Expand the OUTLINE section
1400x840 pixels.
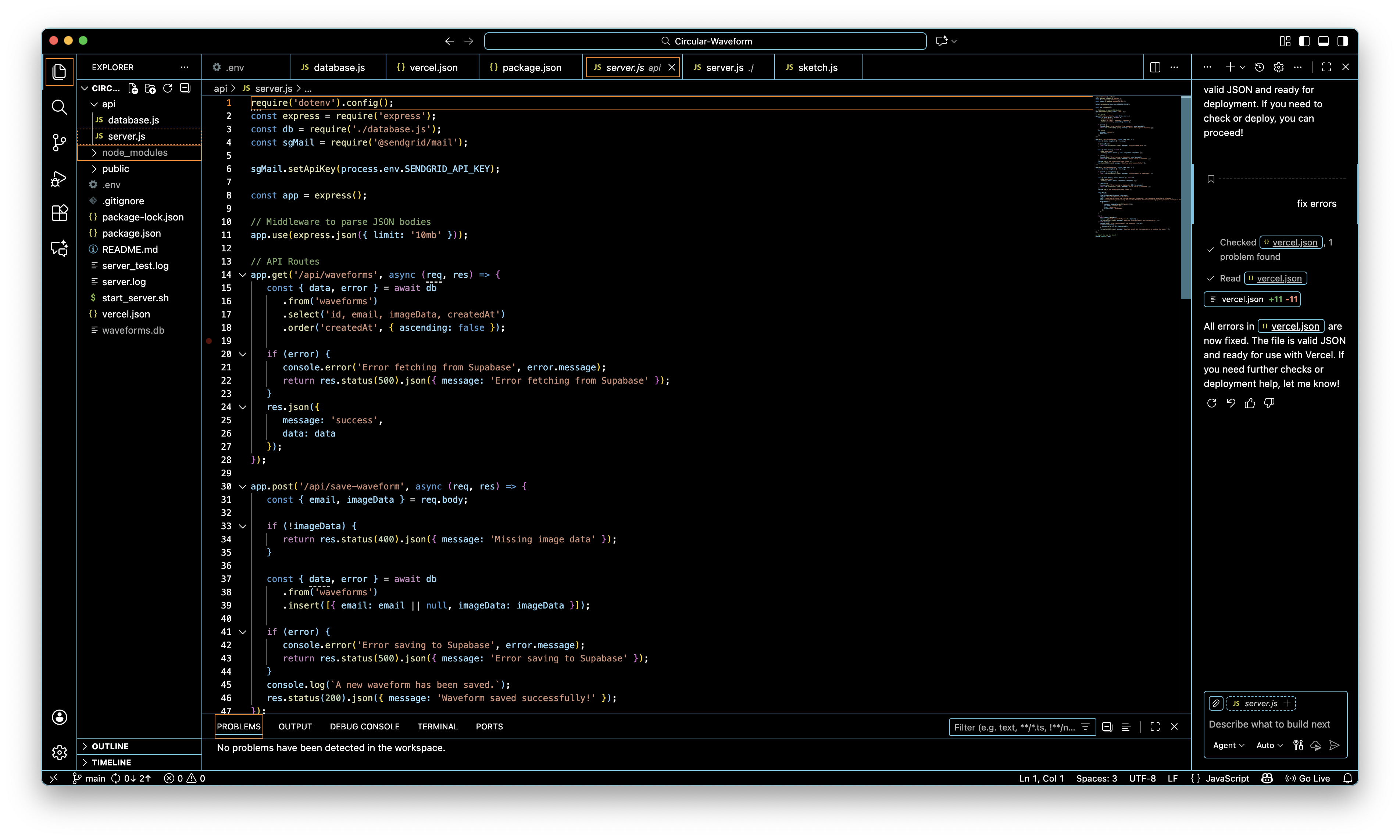coord(111,746)
